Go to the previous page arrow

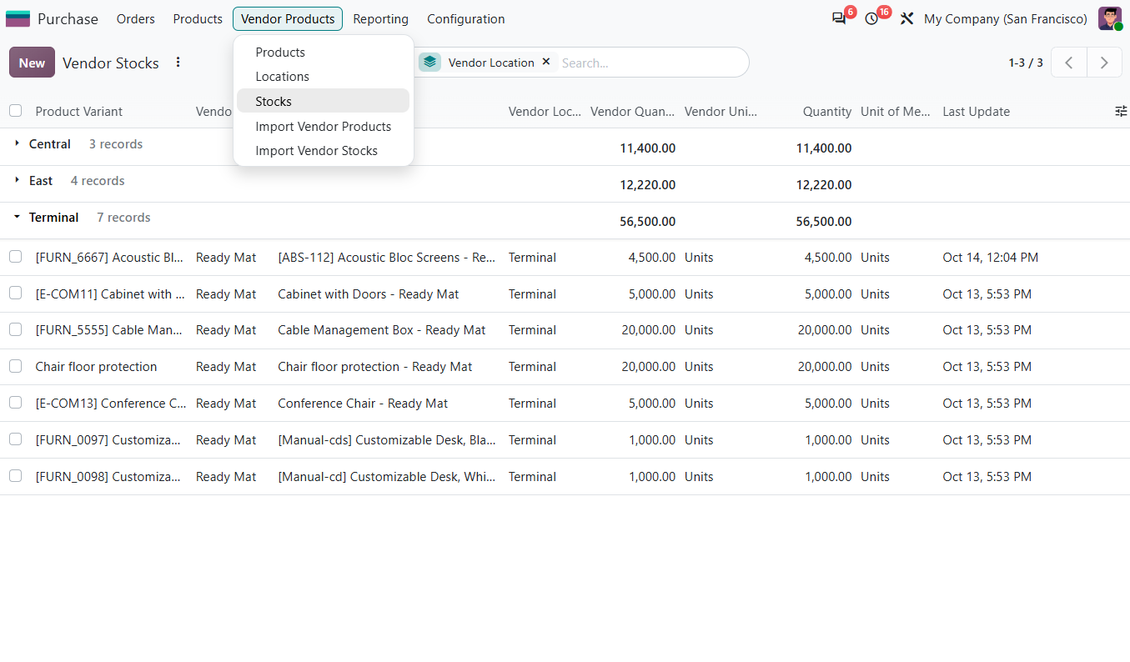tap(1069, 63)
